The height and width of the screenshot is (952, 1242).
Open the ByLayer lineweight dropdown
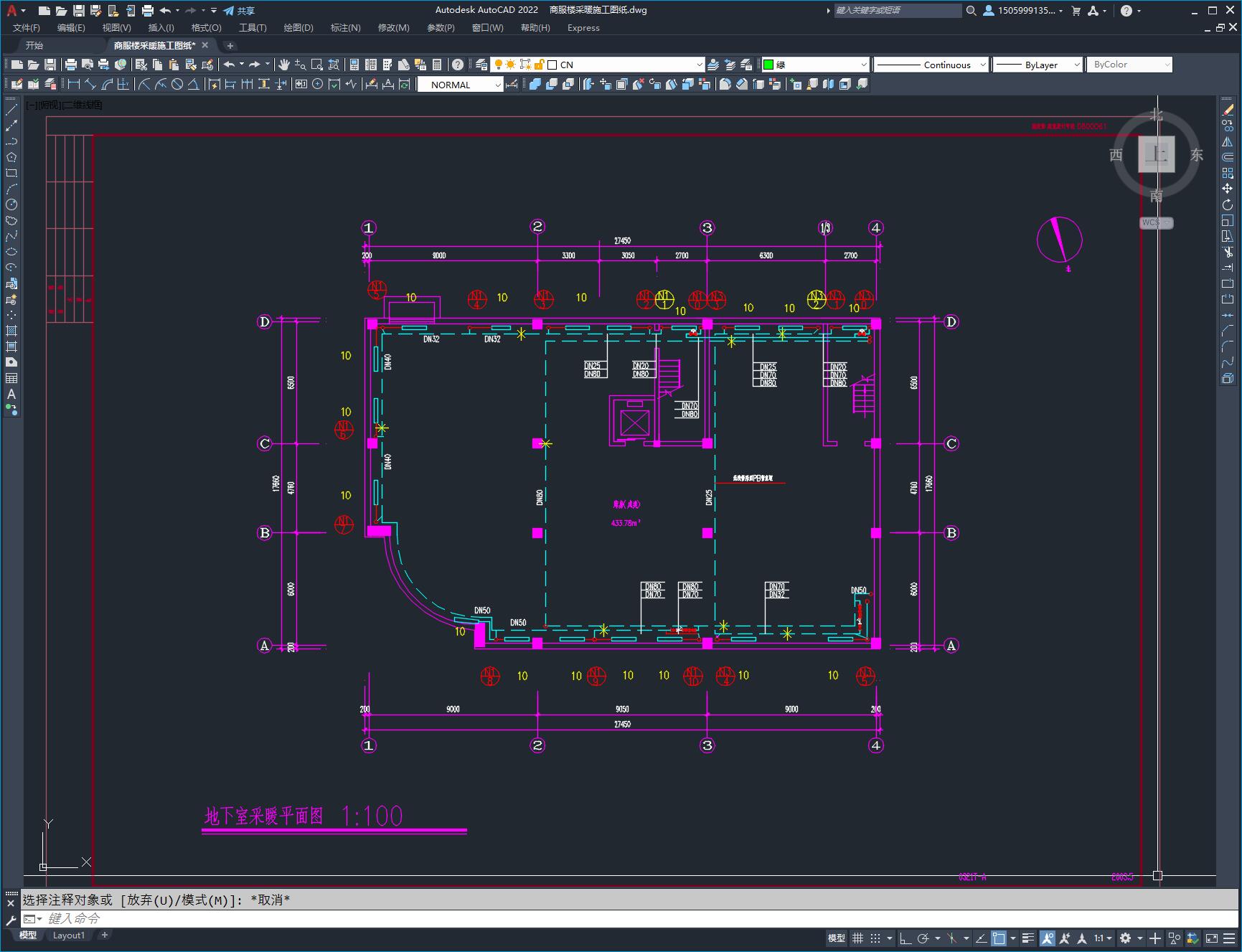point(1077,65)
